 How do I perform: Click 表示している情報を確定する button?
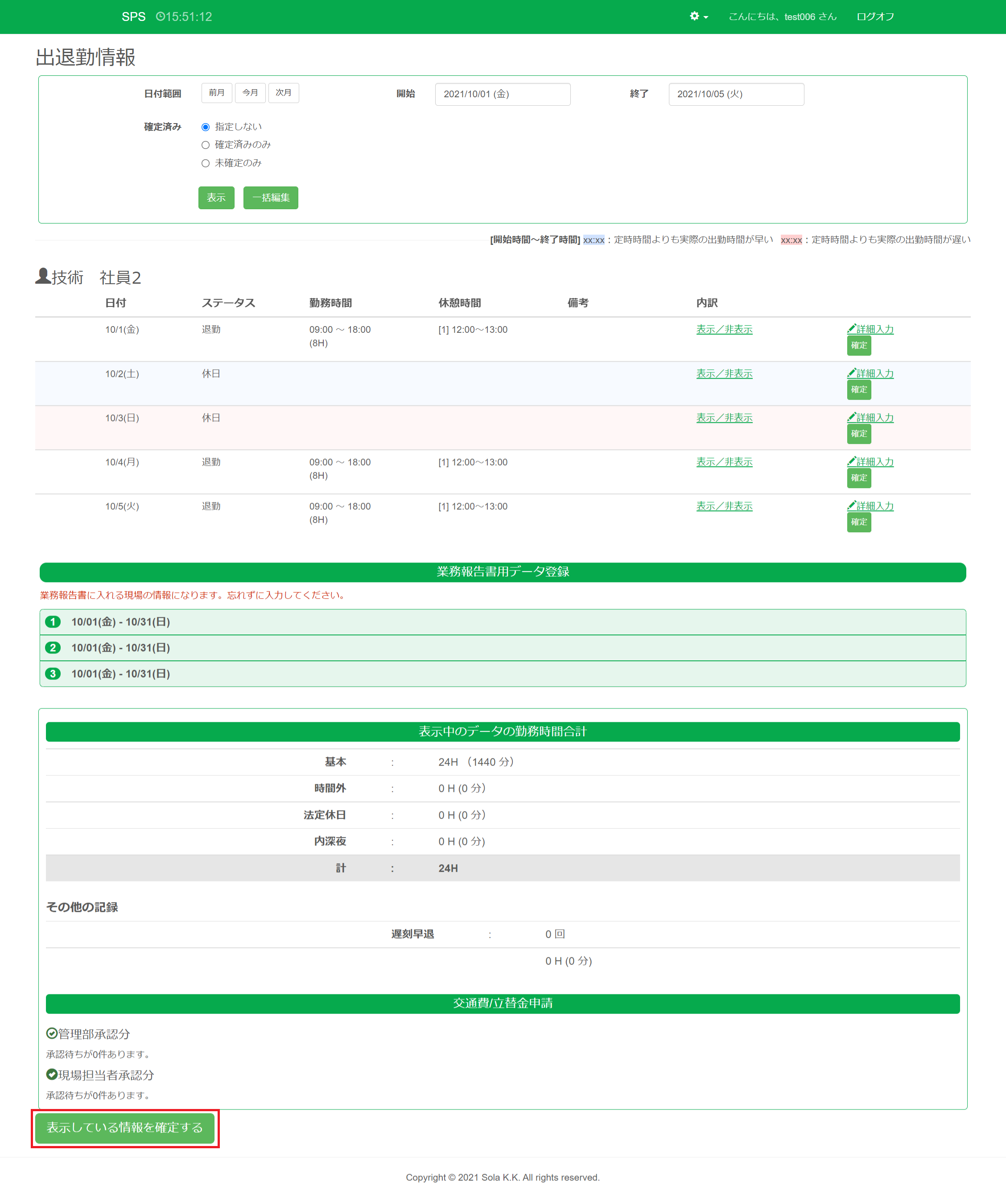(x=124, y=1128)
